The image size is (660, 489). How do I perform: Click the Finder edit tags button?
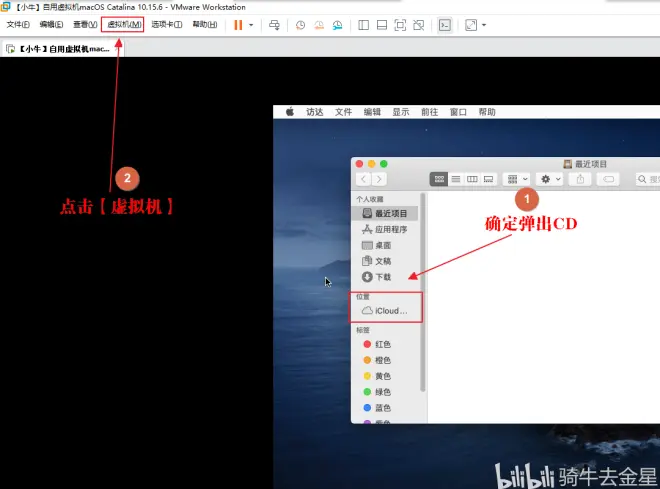(608, 179)
